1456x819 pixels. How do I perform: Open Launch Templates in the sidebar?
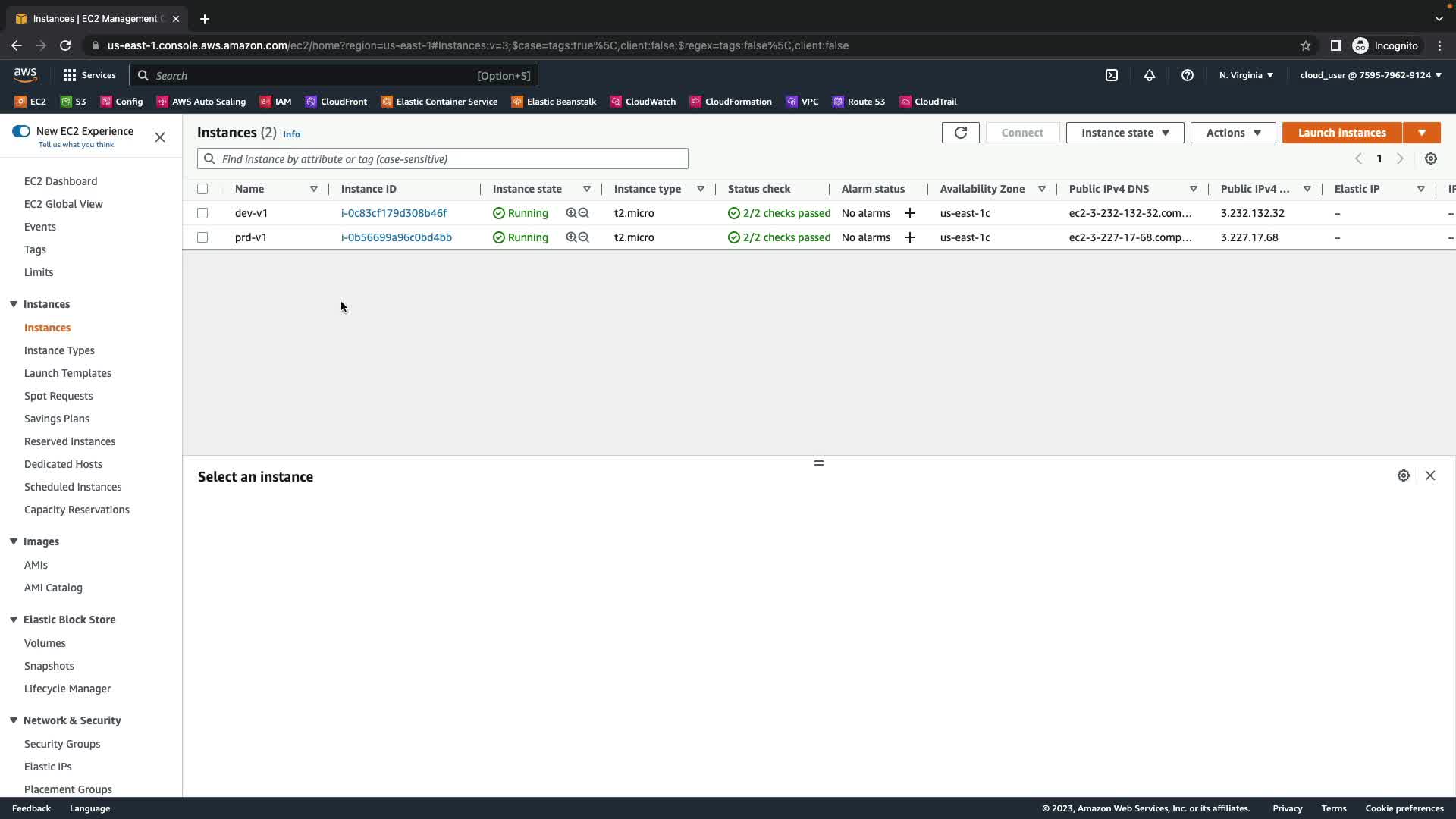point(67,373)
